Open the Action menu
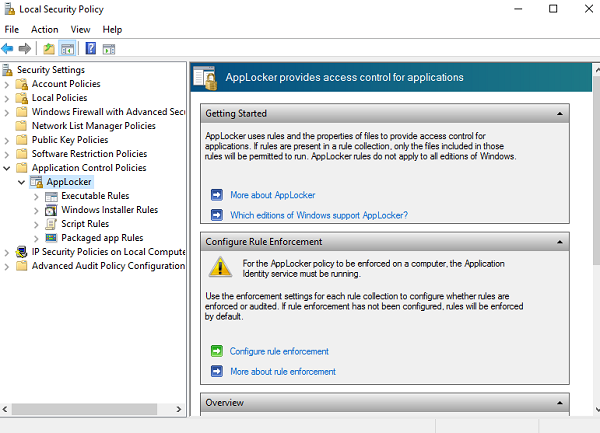600x433 pixels. point(45,29)
